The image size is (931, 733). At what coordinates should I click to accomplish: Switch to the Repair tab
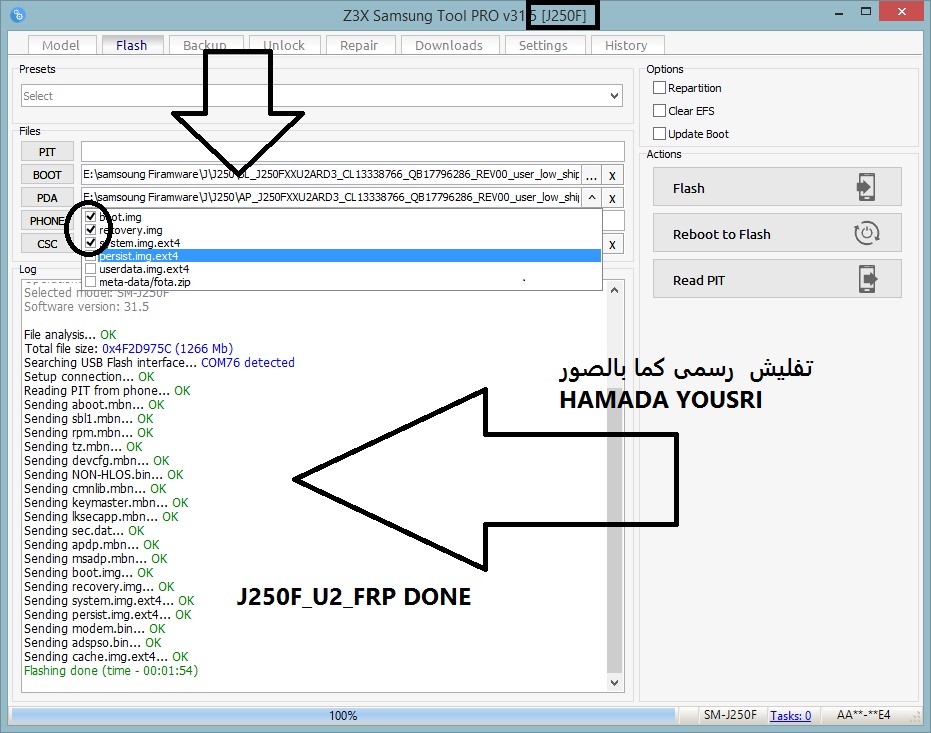(359, 45)
